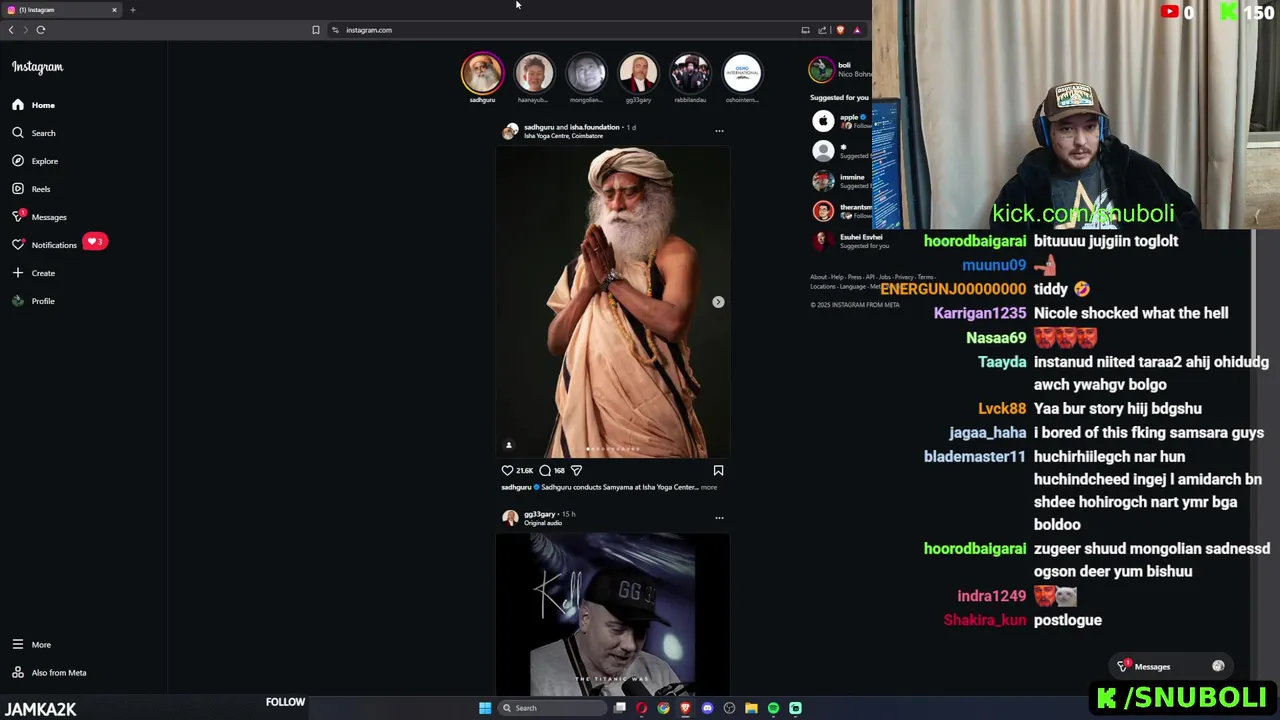Open the Search panel in sidebar
1280x720 pixels.
pyautogui.click(x=34, y=133)
